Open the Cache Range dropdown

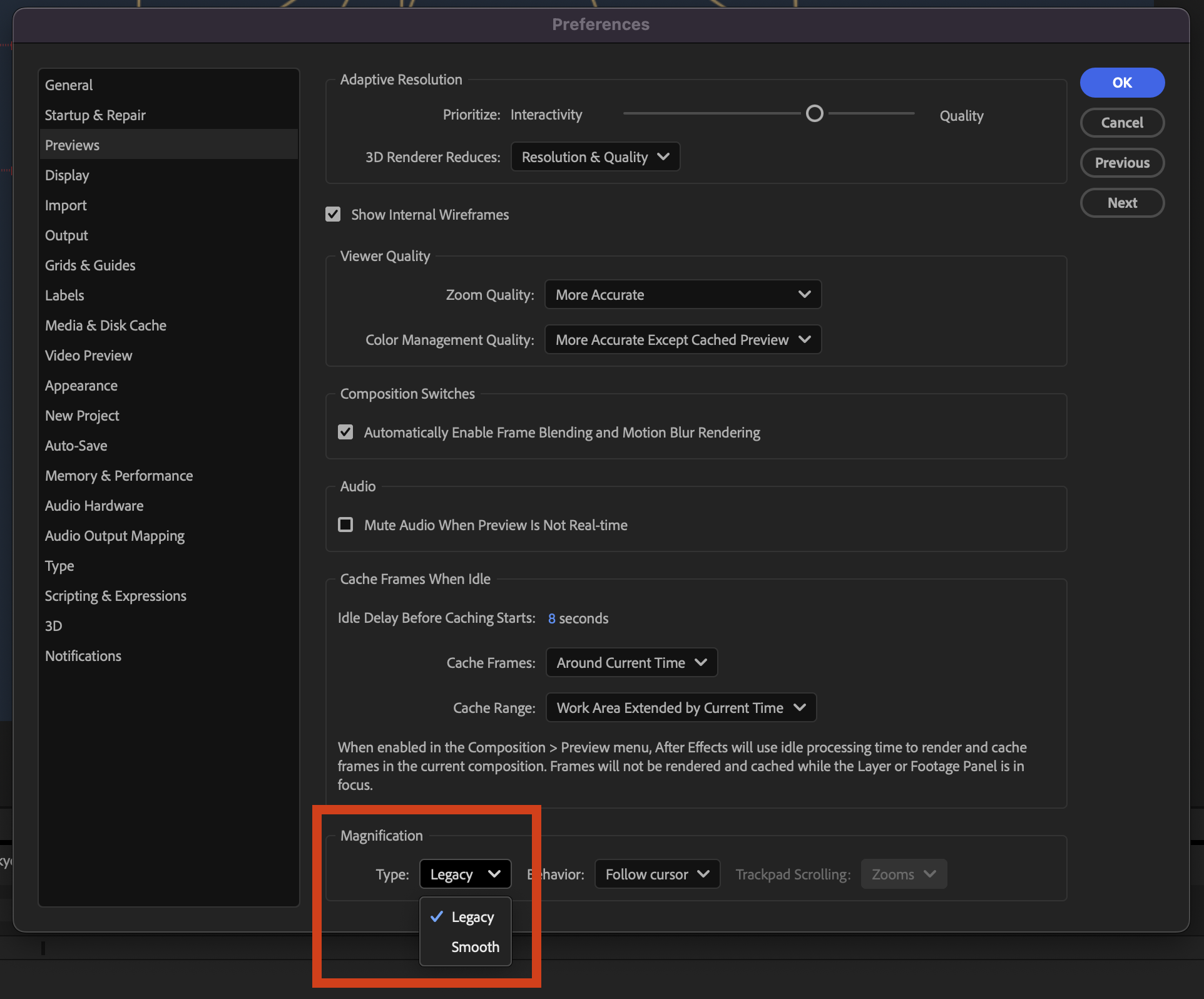click(x=680, y=707)
